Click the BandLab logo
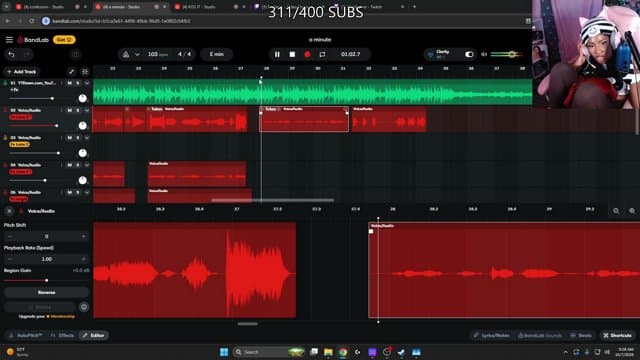The image size is (640, 360). 33,40
